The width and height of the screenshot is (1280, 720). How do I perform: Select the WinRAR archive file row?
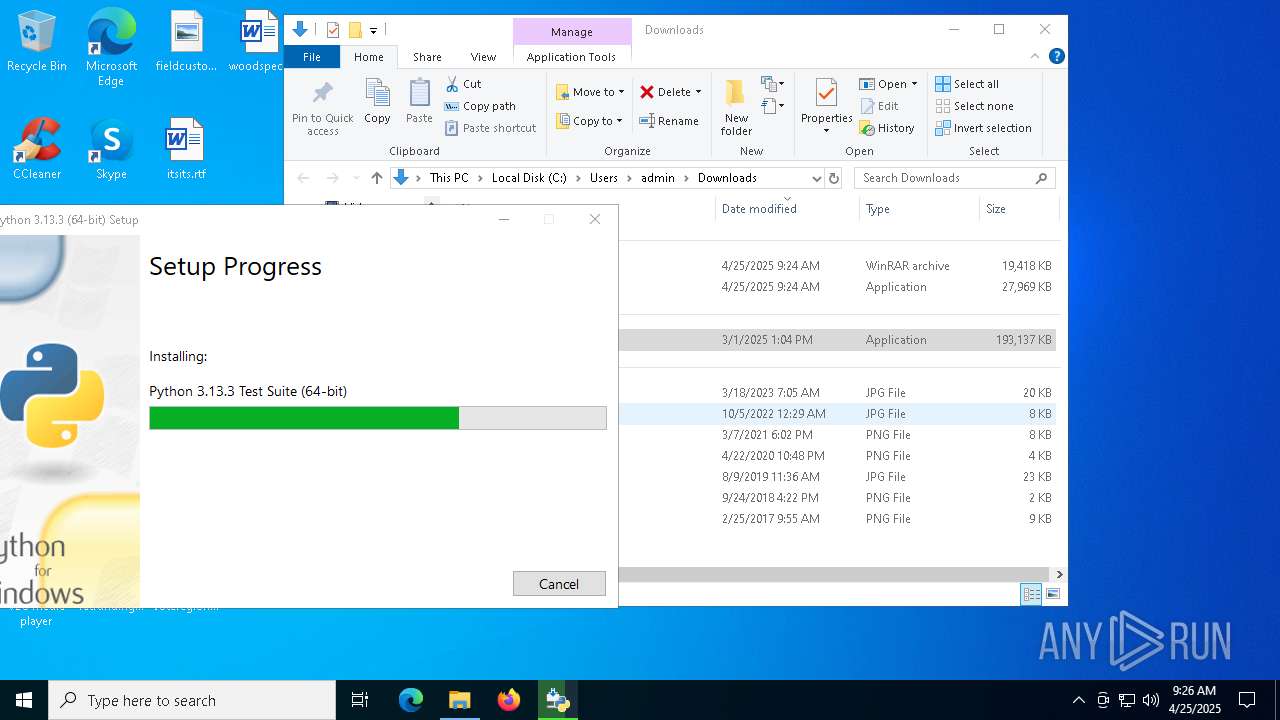click(837, 266)
